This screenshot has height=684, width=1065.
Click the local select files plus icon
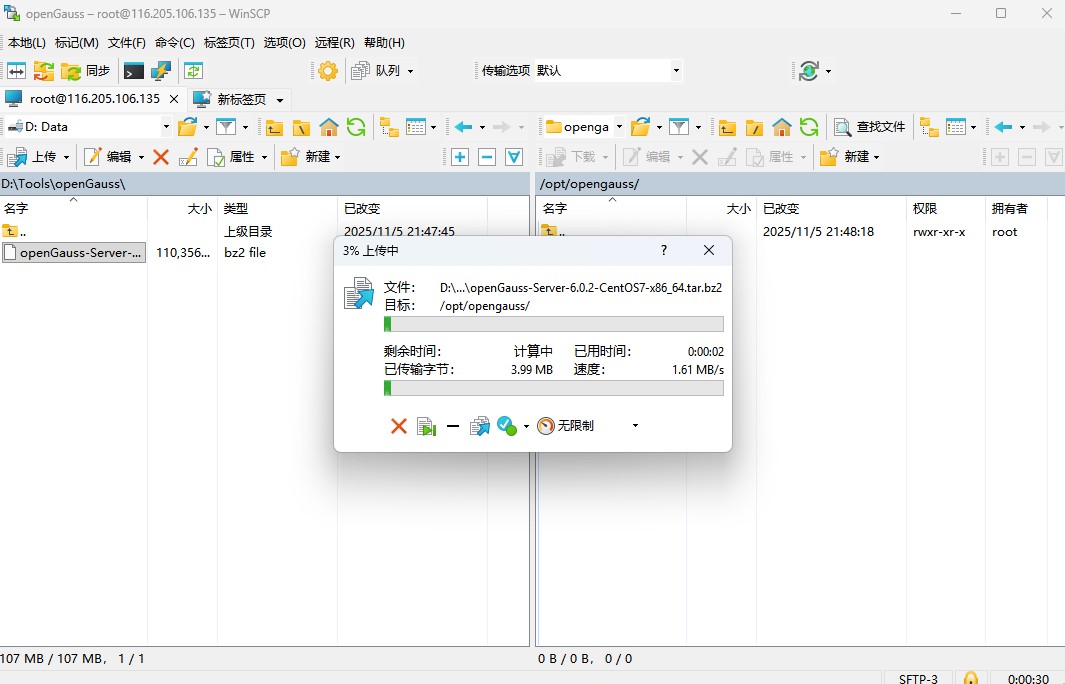[460, 157]
